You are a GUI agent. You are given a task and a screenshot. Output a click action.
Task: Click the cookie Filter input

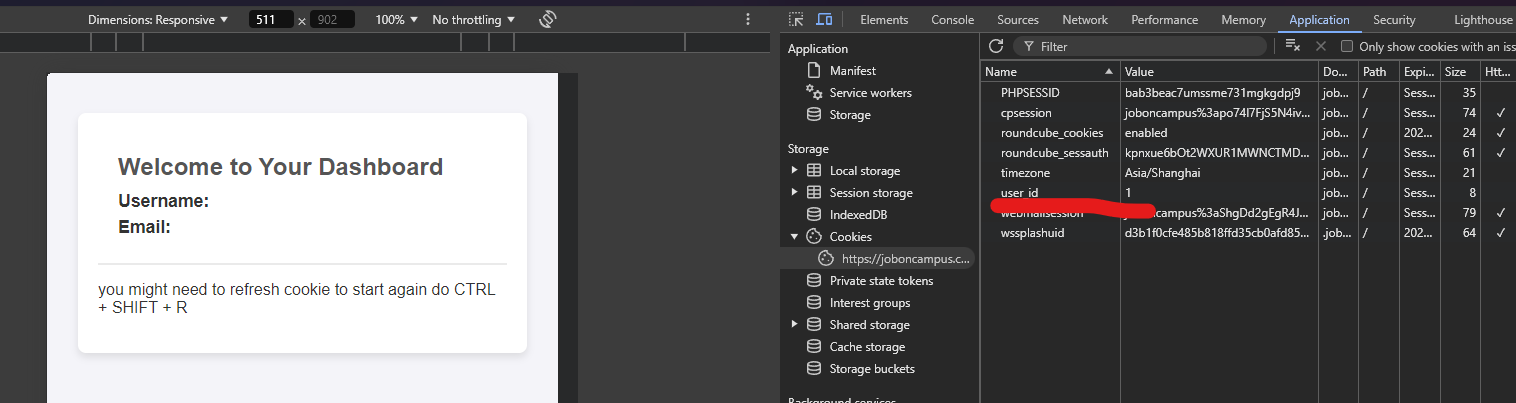(x=1142, y=47)
